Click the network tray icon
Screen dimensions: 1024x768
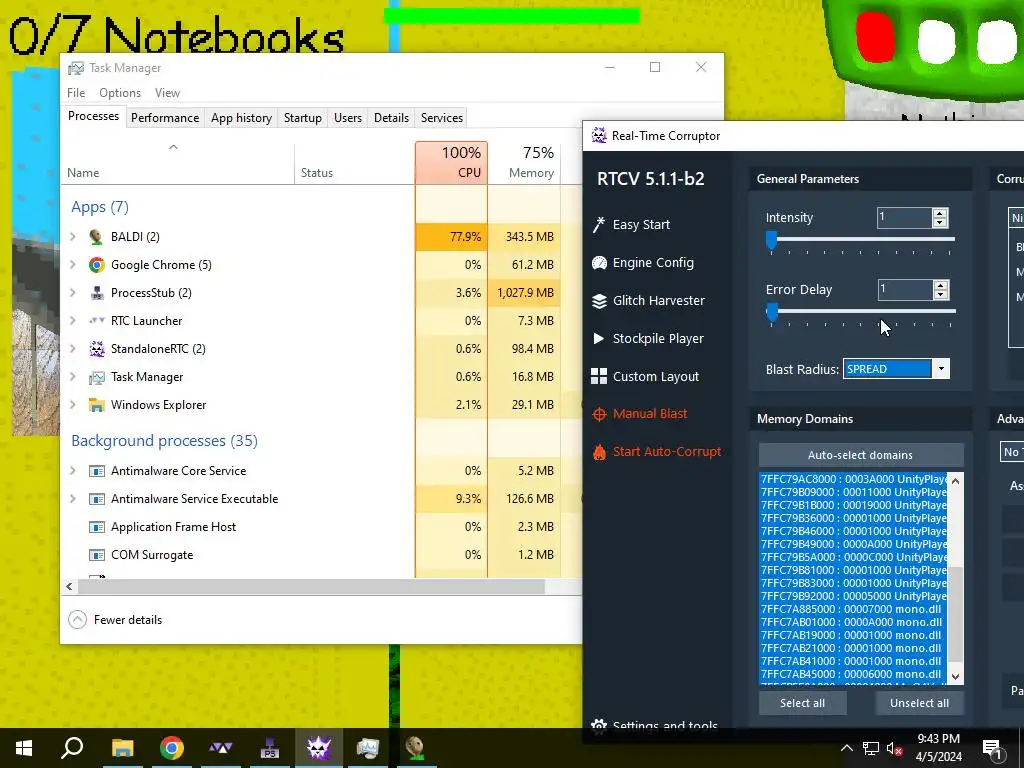[x=871, y=748]
